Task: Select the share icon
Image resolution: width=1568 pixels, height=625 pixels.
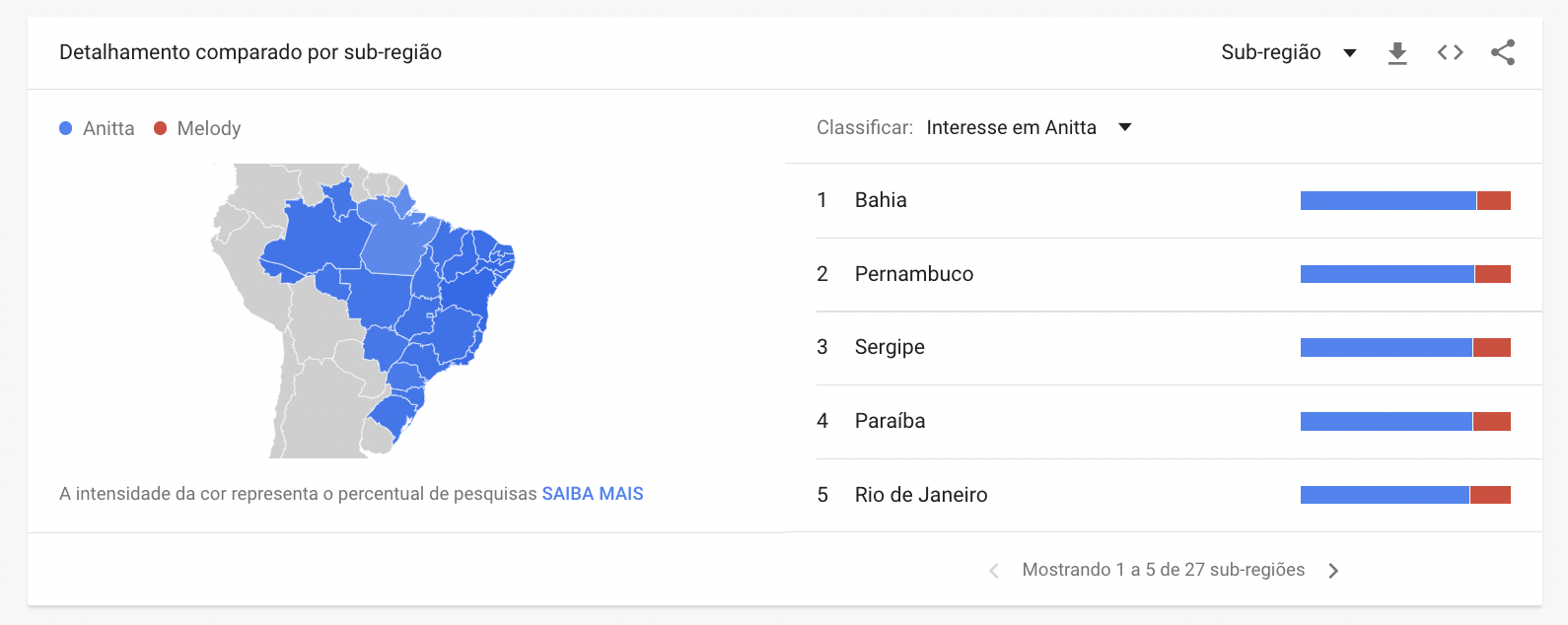Action: [1503, 53]
